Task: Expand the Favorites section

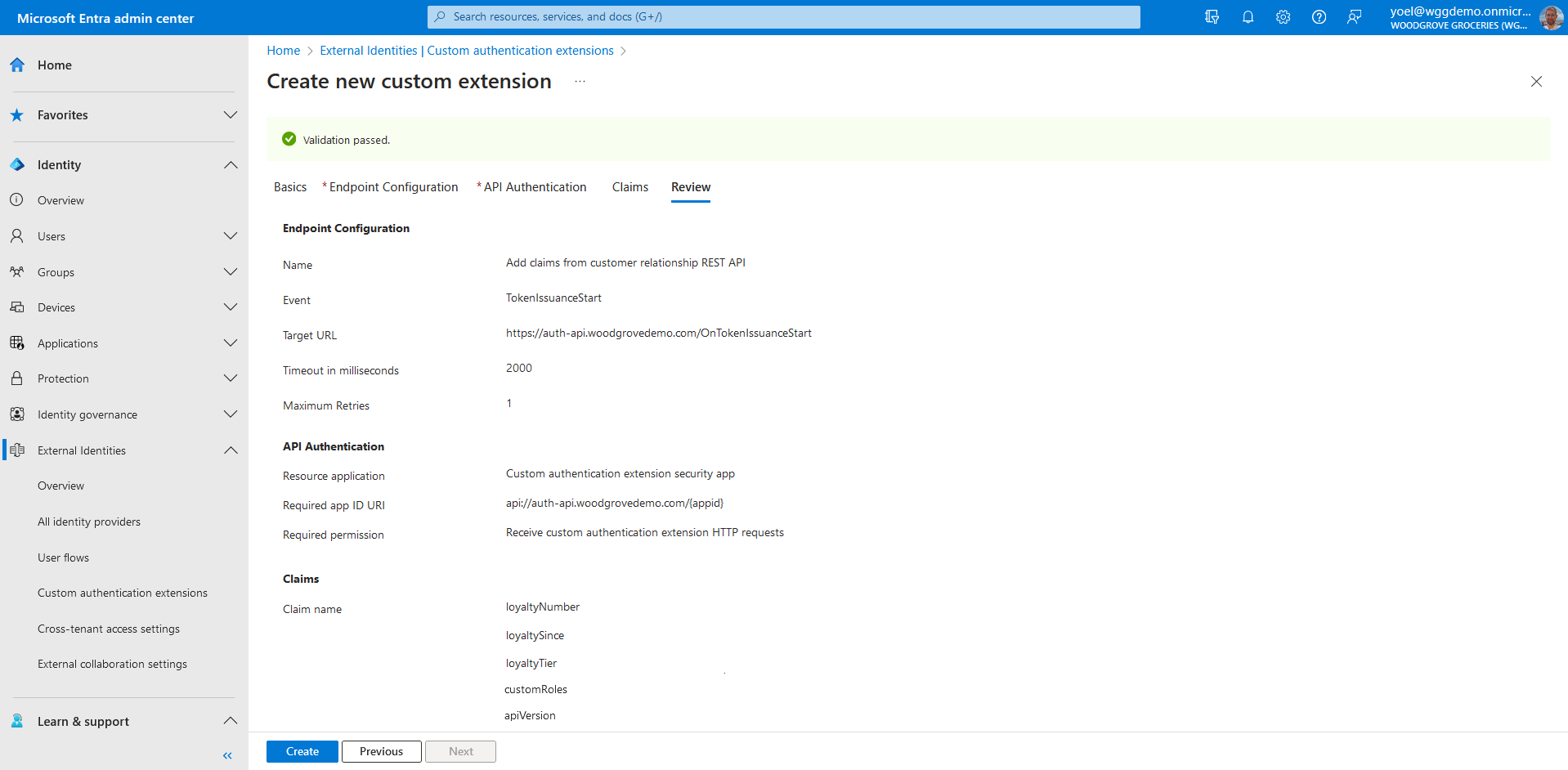Action: 231,115
